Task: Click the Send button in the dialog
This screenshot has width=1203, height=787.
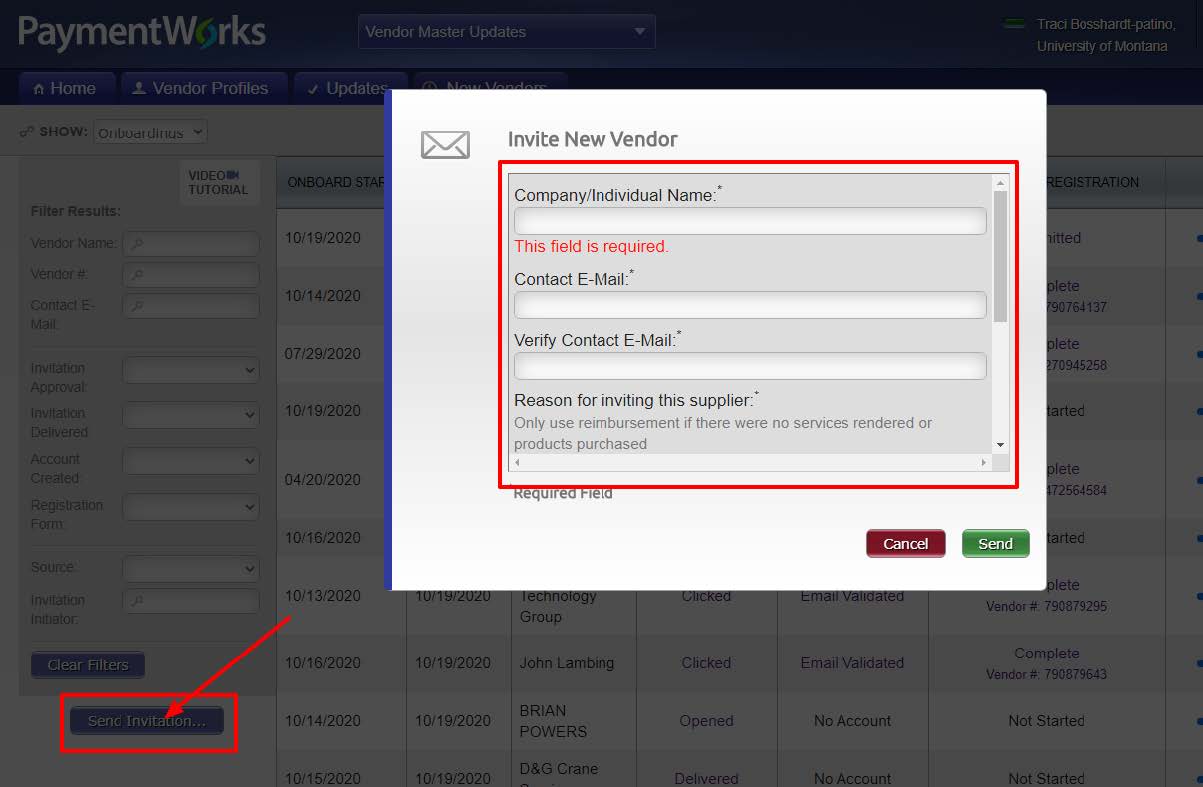Action: coord(995,544)
